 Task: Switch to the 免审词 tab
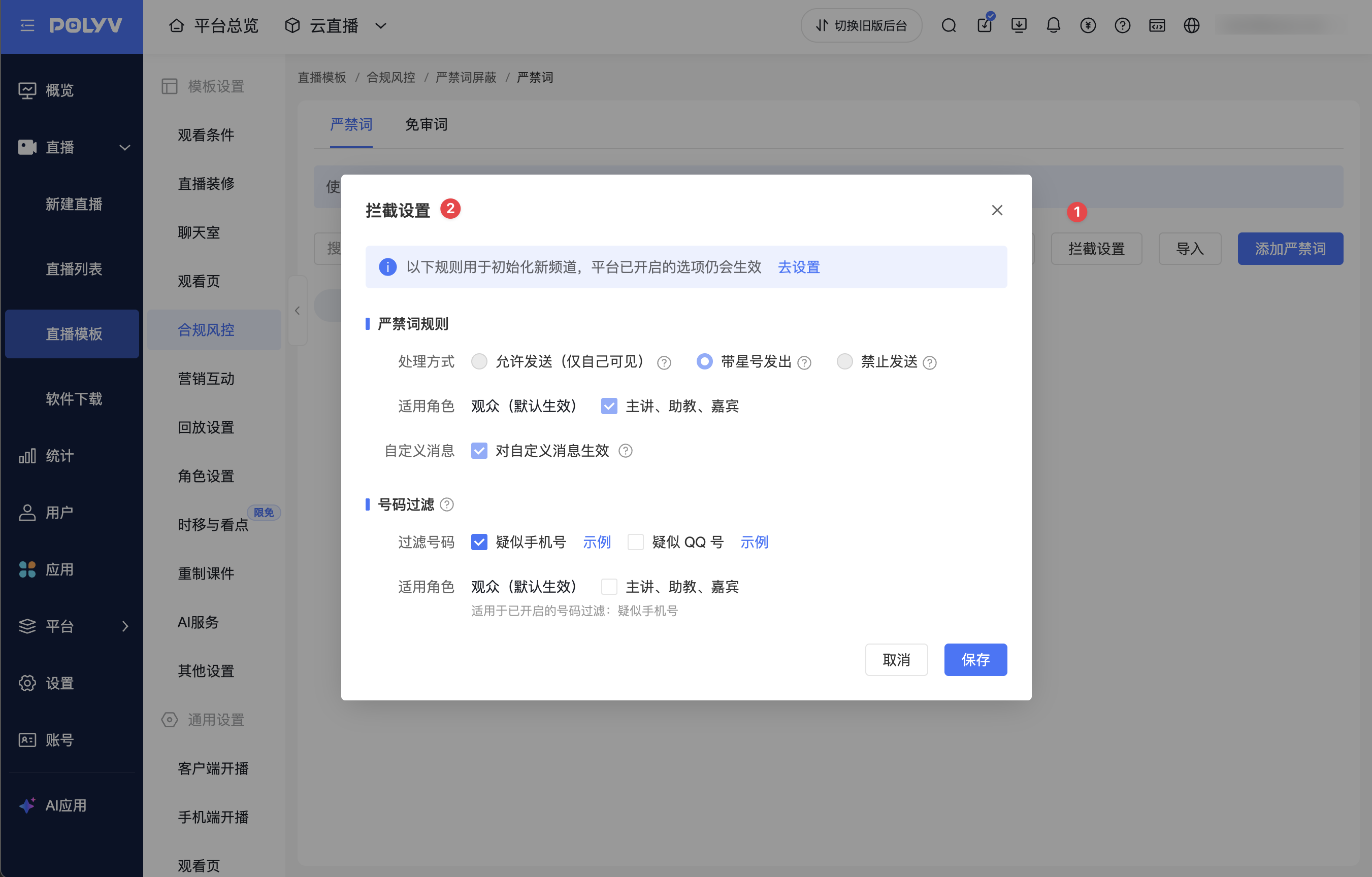[426, 125]
